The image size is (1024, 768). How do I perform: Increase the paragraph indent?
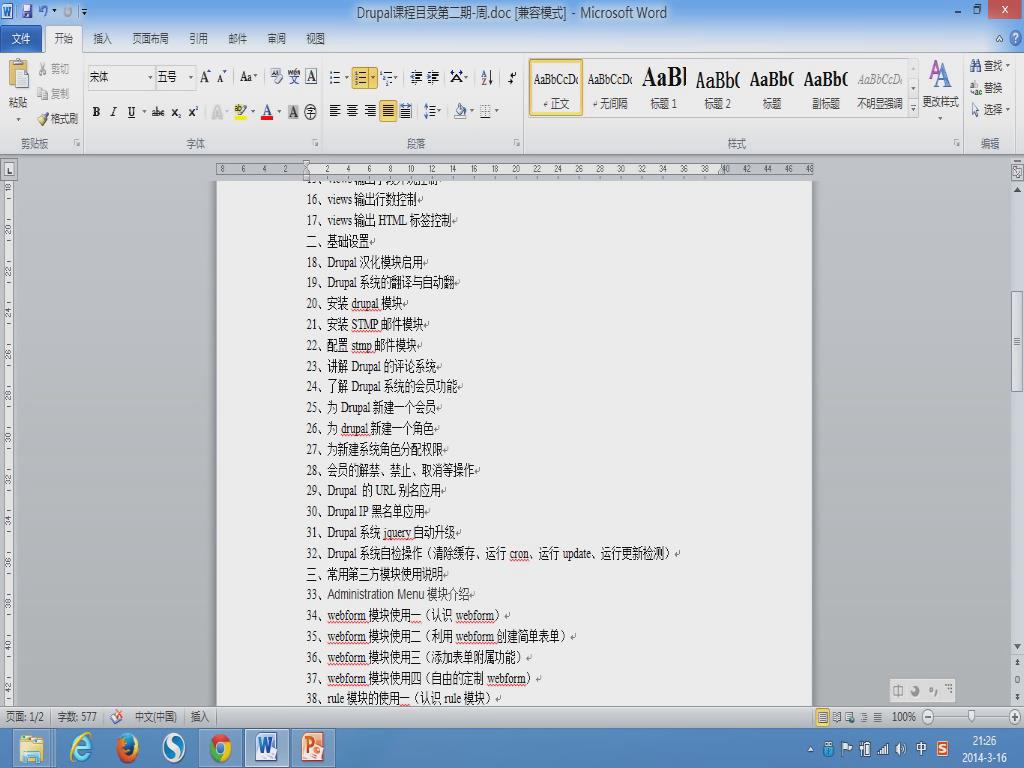[x=432, y=78]
